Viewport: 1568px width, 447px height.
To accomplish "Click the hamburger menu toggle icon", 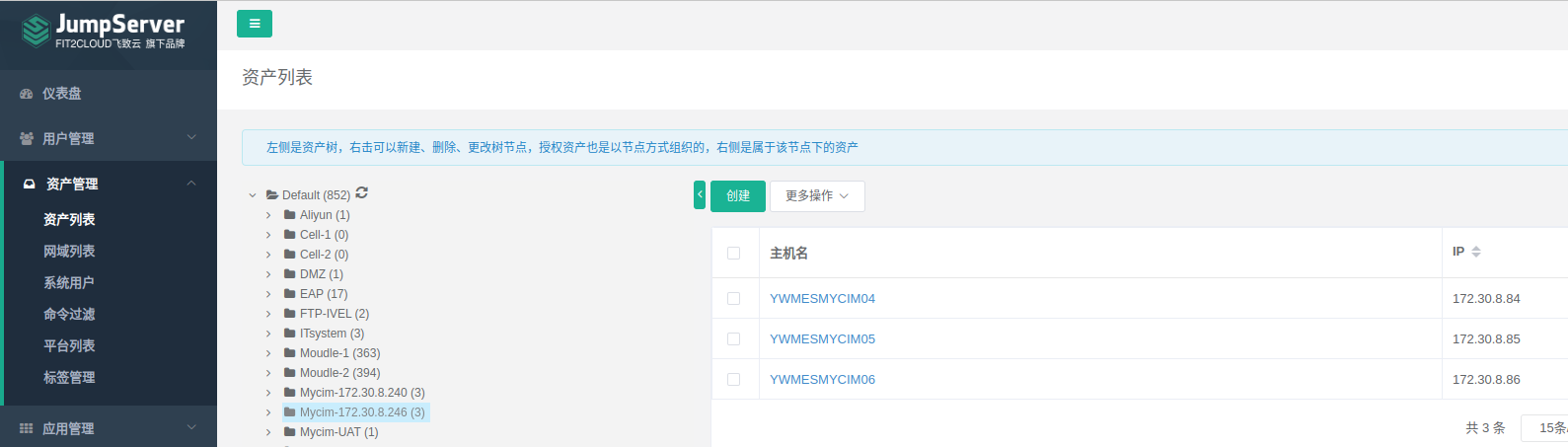I will (255, 24).
